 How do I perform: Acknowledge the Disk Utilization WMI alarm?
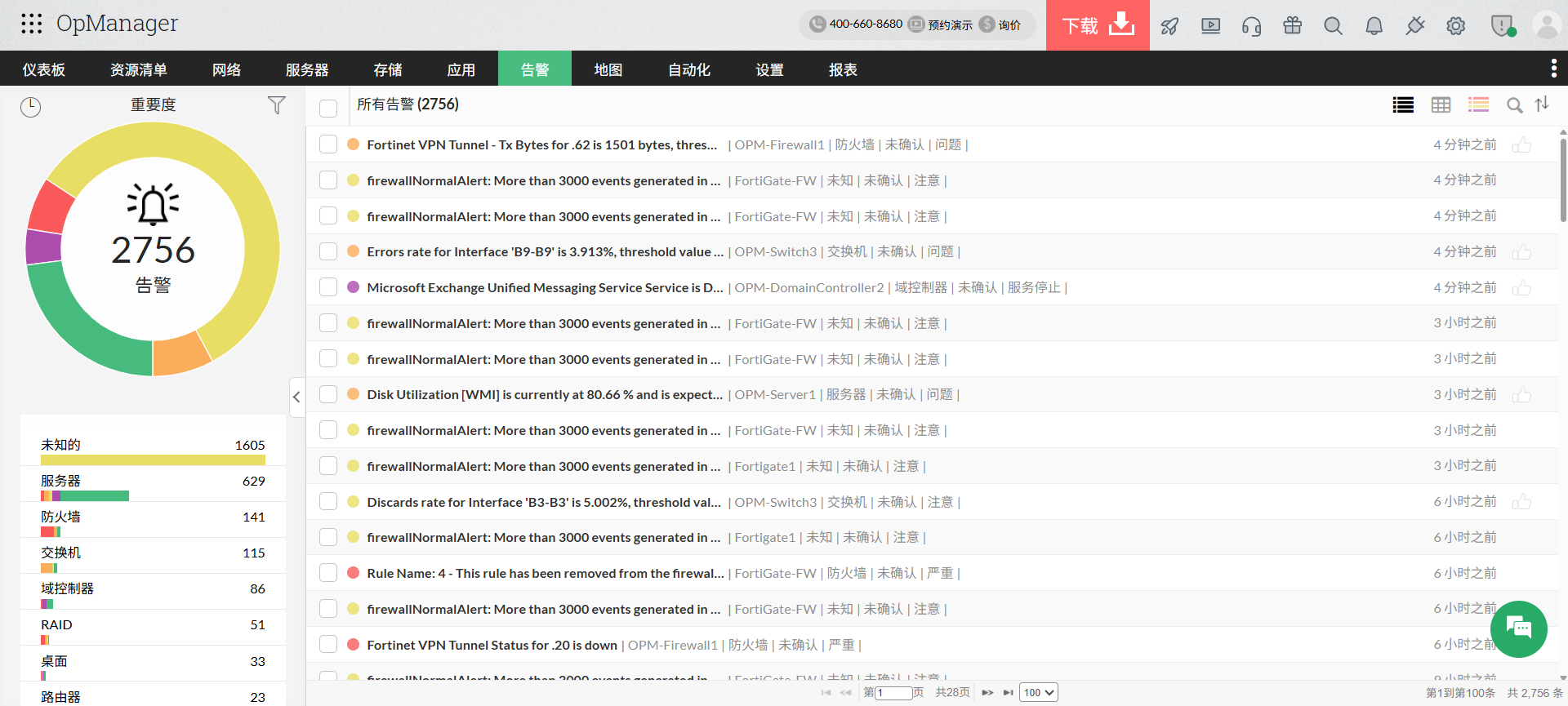1521,395
